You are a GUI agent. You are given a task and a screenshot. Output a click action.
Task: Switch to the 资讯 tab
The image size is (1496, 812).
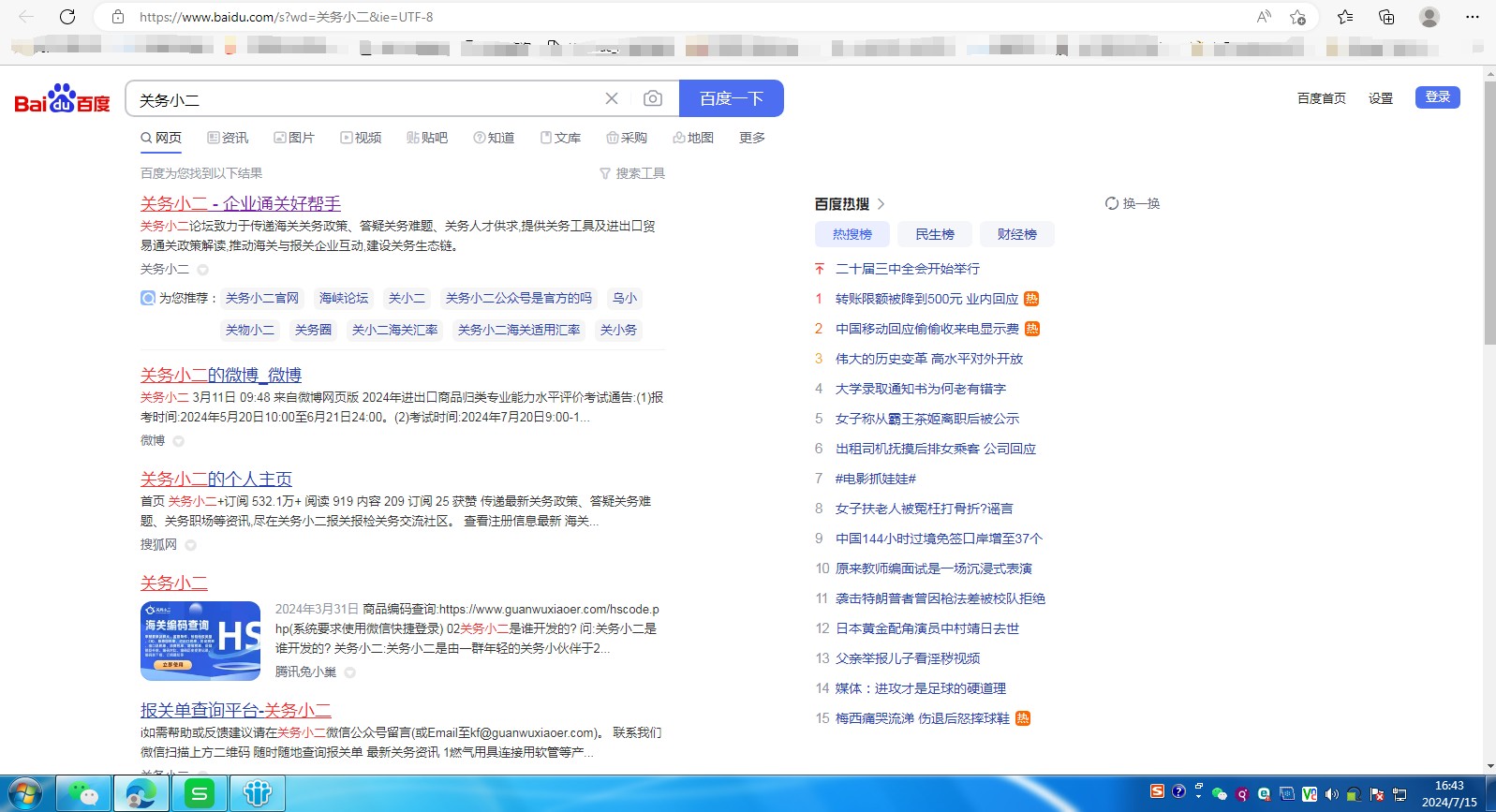point(228,138)
